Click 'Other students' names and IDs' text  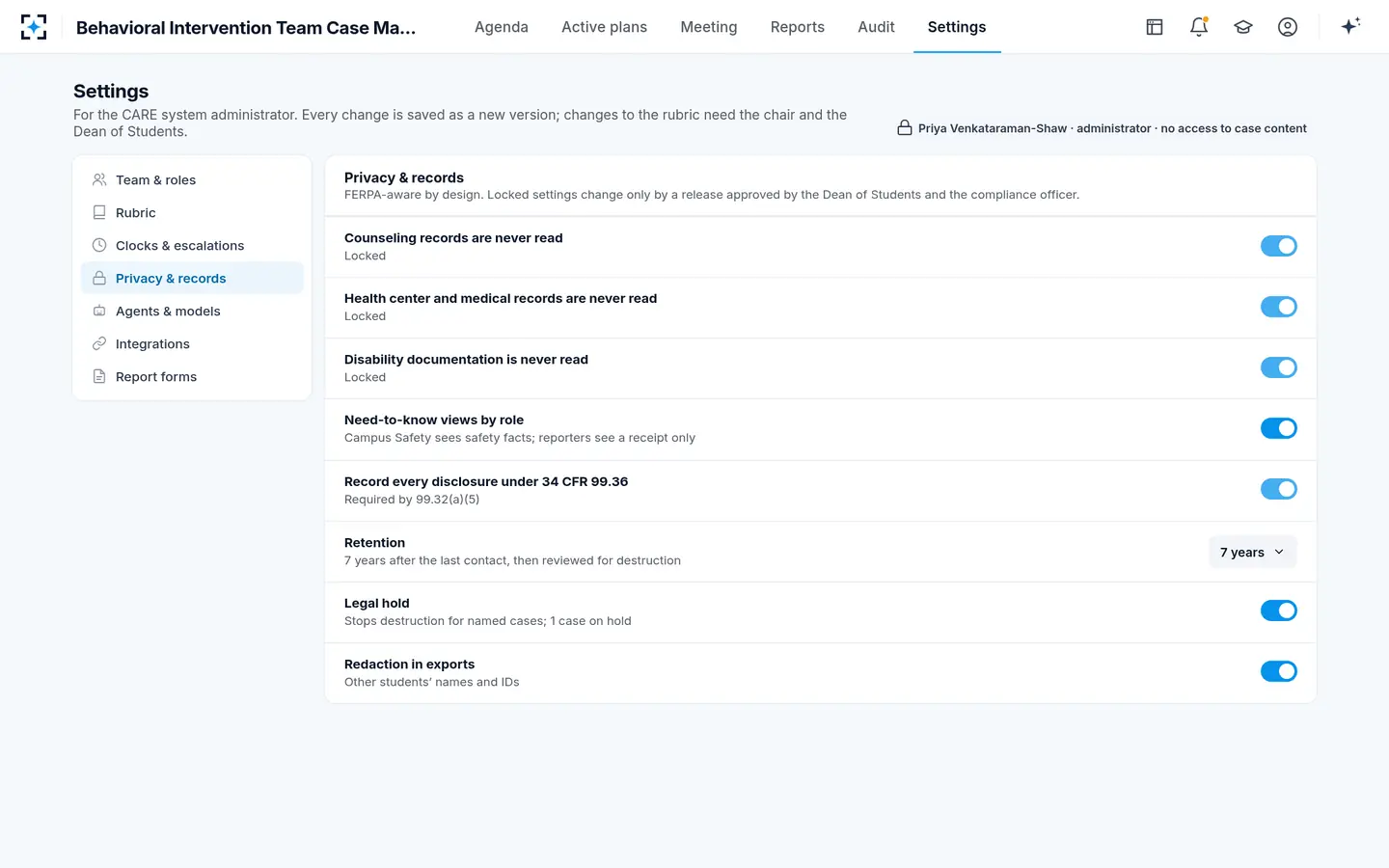(432, 682)
